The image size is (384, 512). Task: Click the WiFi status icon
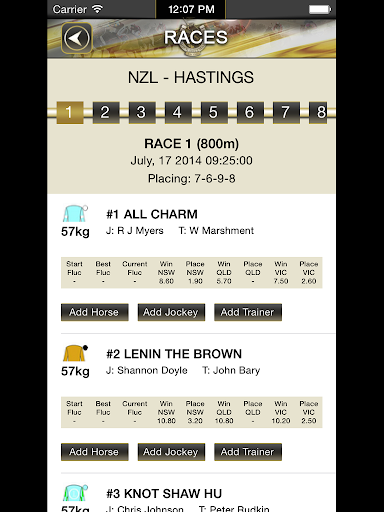[97, 9]
